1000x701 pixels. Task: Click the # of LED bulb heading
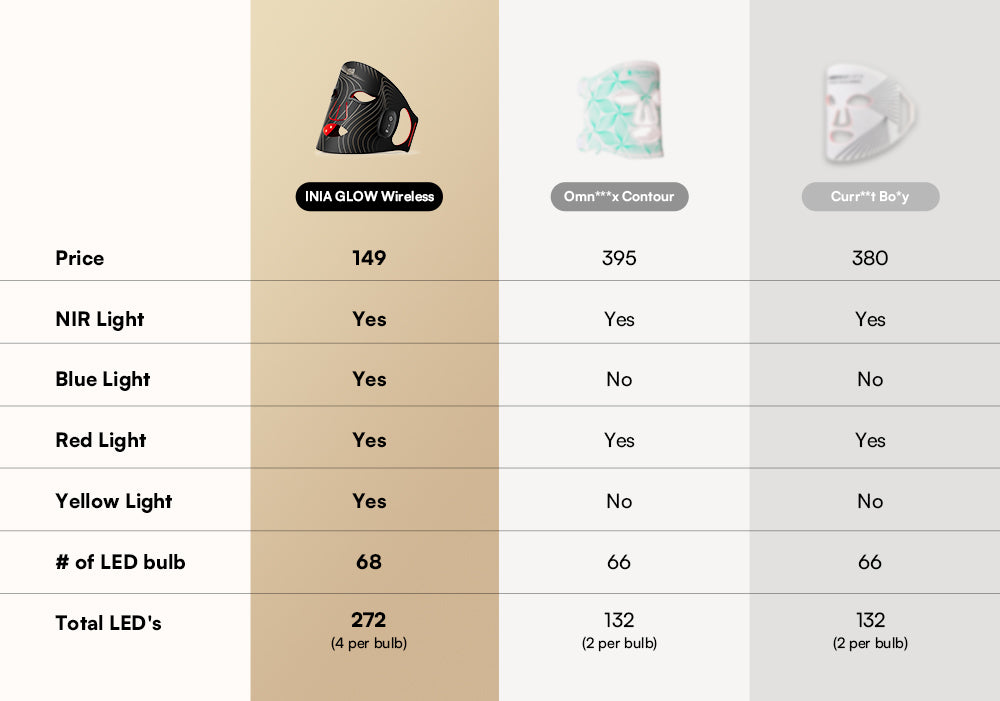point(120,562)
